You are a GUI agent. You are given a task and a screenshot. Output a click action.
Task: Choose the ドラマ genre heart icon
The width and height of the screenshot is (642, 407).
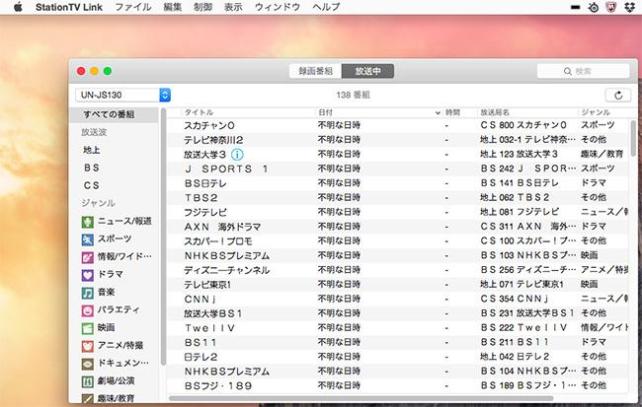(x=88, y=274)
